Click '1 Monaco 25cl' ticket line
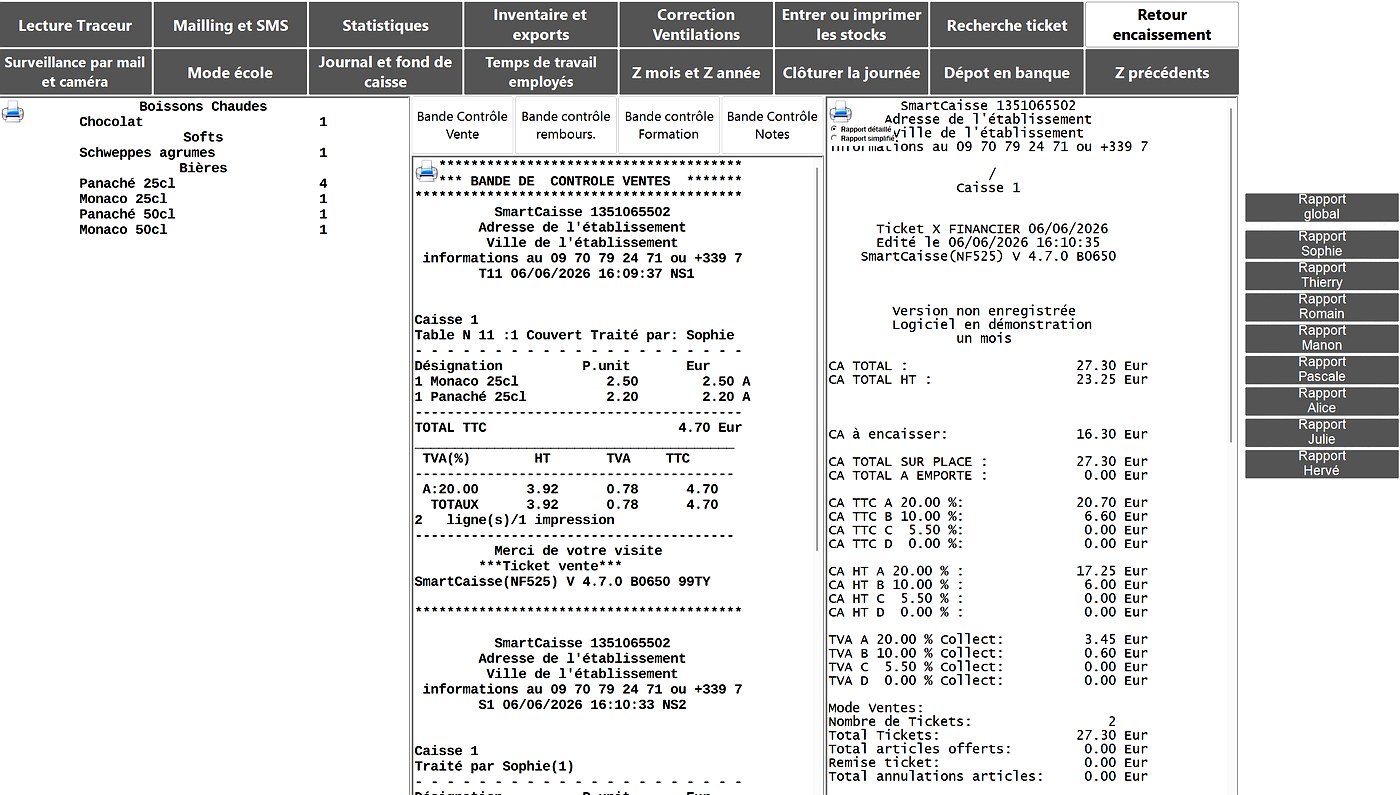The height and width of the screenshot is (795, 1400). click(x=582, y=381)
